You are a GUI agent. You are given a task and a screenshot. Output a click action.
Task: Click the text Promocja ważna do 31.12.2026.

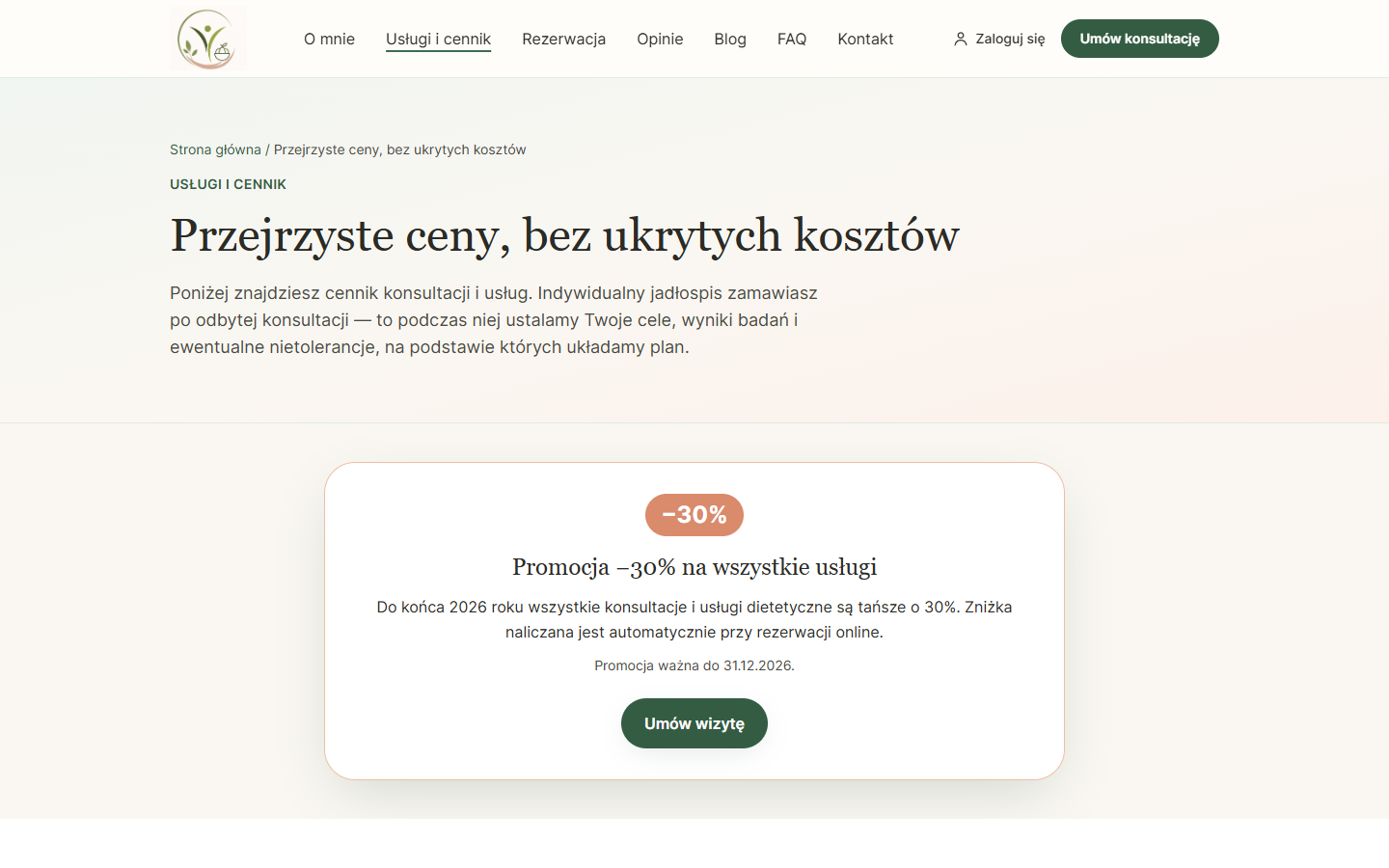coord(694,665)
